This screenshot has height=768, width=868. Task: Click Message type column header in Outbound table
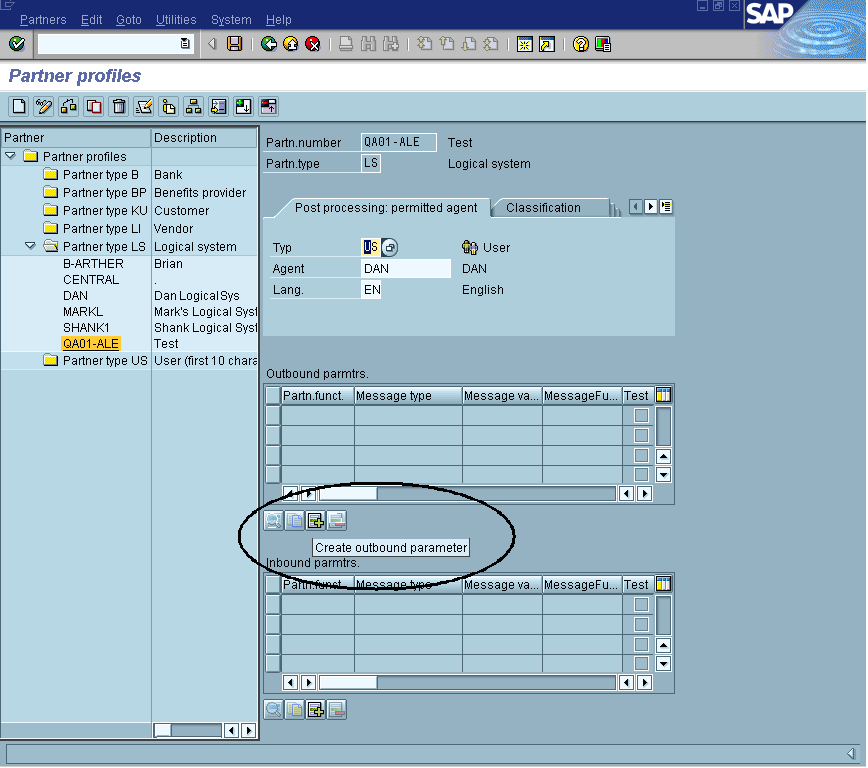(x=408, y=395)
